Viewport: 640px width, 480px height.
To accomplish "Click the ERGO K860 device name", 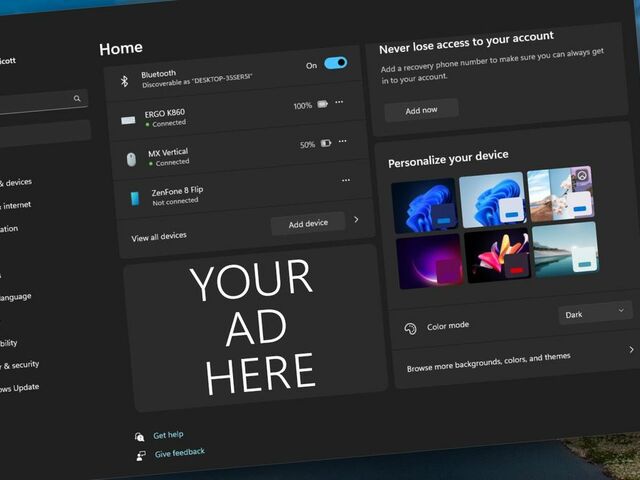I will click(164, 113).
